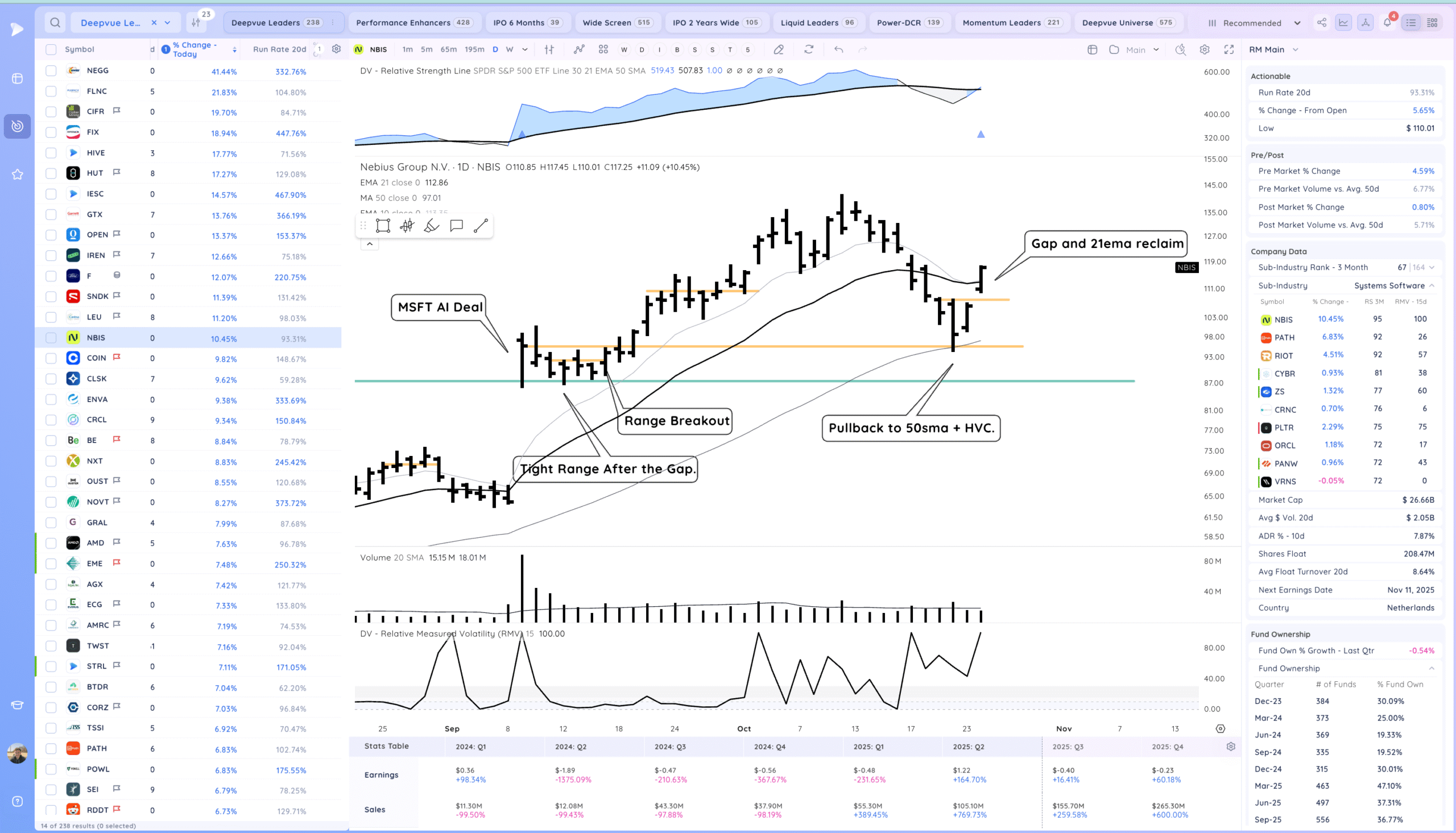Click the fullscreen expand chart icon
The width and height of the screenshot is (1456, 833).
click(x=1229, y=50)
